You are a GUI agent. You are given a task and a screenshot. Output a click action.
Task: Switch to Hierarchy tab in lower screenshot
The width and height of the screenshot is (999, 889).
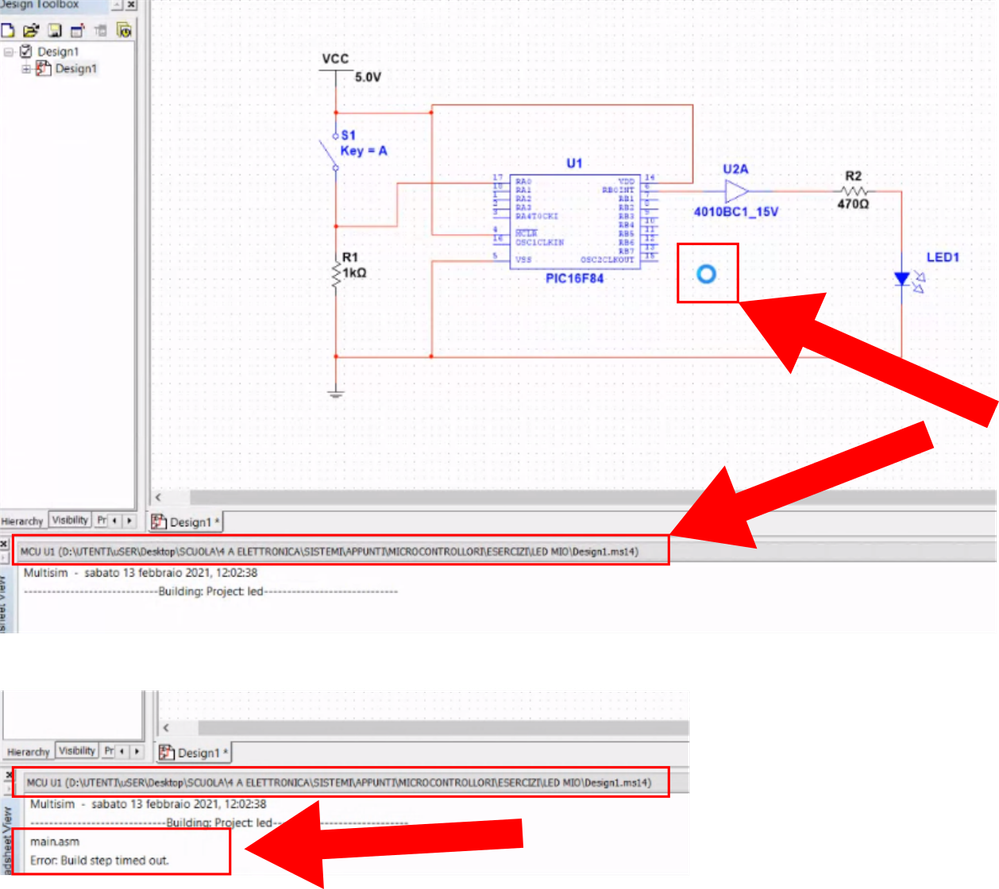[28, 752]
